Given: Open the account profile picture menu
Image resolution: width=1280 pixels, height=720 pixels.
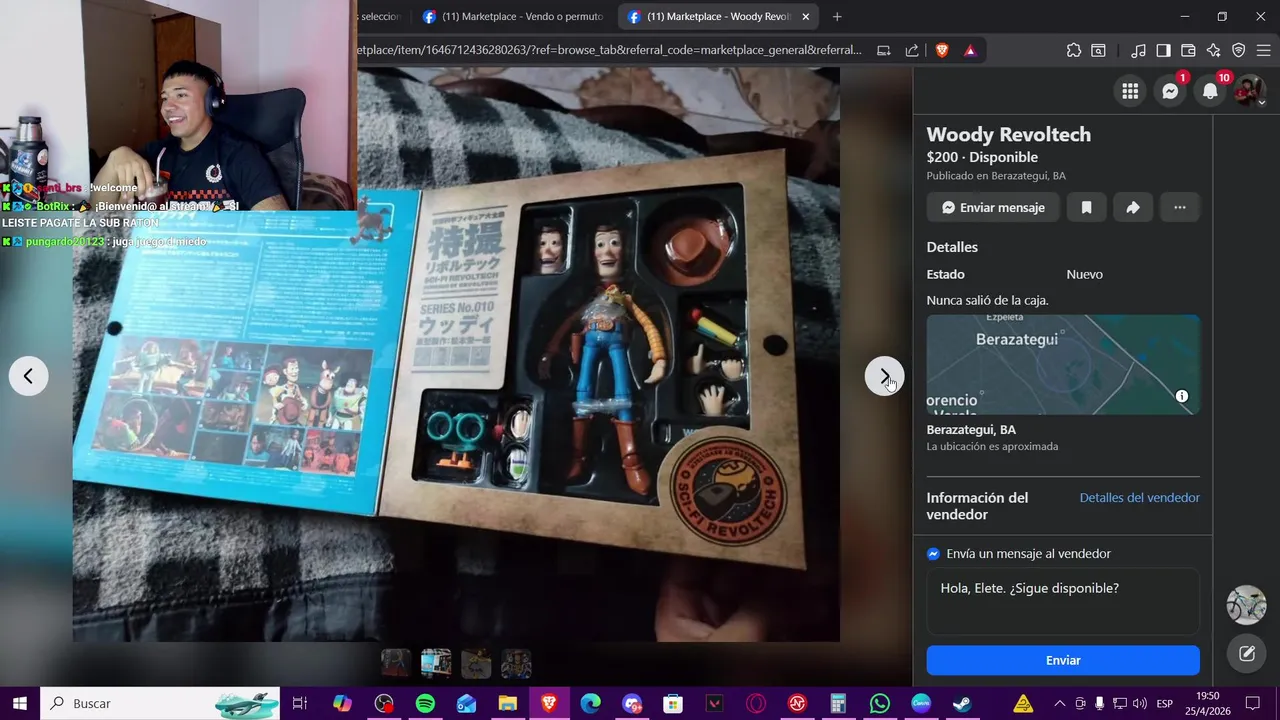Looking at the screenshot, I should (1250, 92).
